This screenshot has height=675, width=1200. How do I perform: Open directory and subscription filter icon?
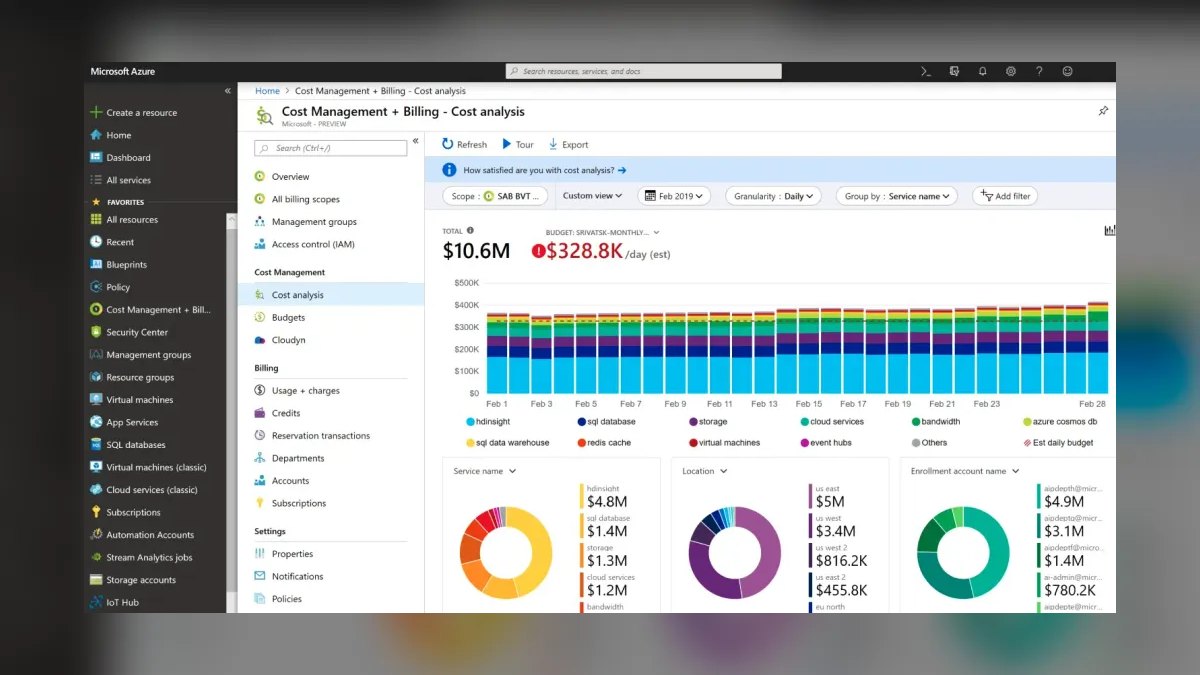[x=954, y=72]
